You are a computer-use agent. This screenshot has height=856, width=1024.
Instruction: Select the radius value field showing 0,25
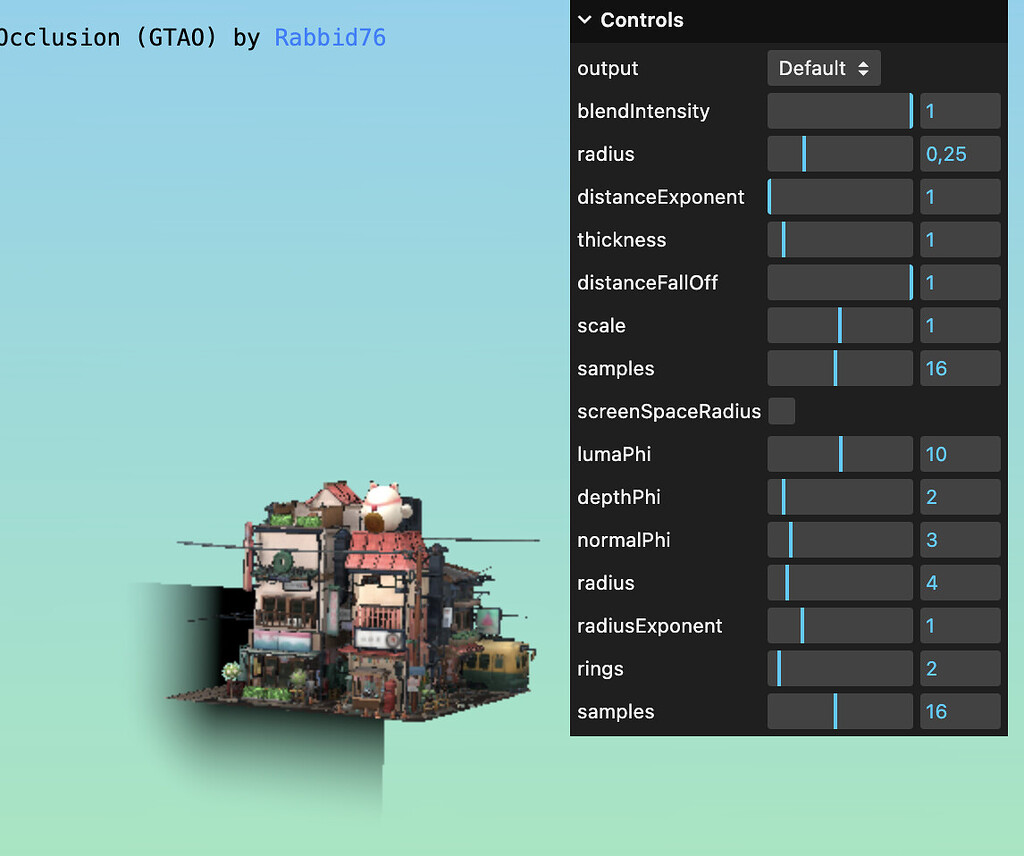(x=959, y=154)
